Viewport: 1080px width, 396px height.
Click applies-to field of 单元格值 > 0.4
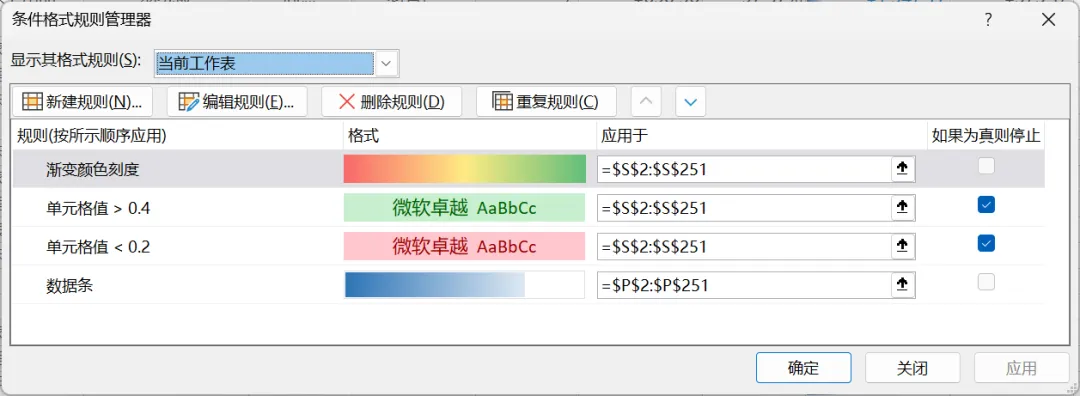click(744, 208)
